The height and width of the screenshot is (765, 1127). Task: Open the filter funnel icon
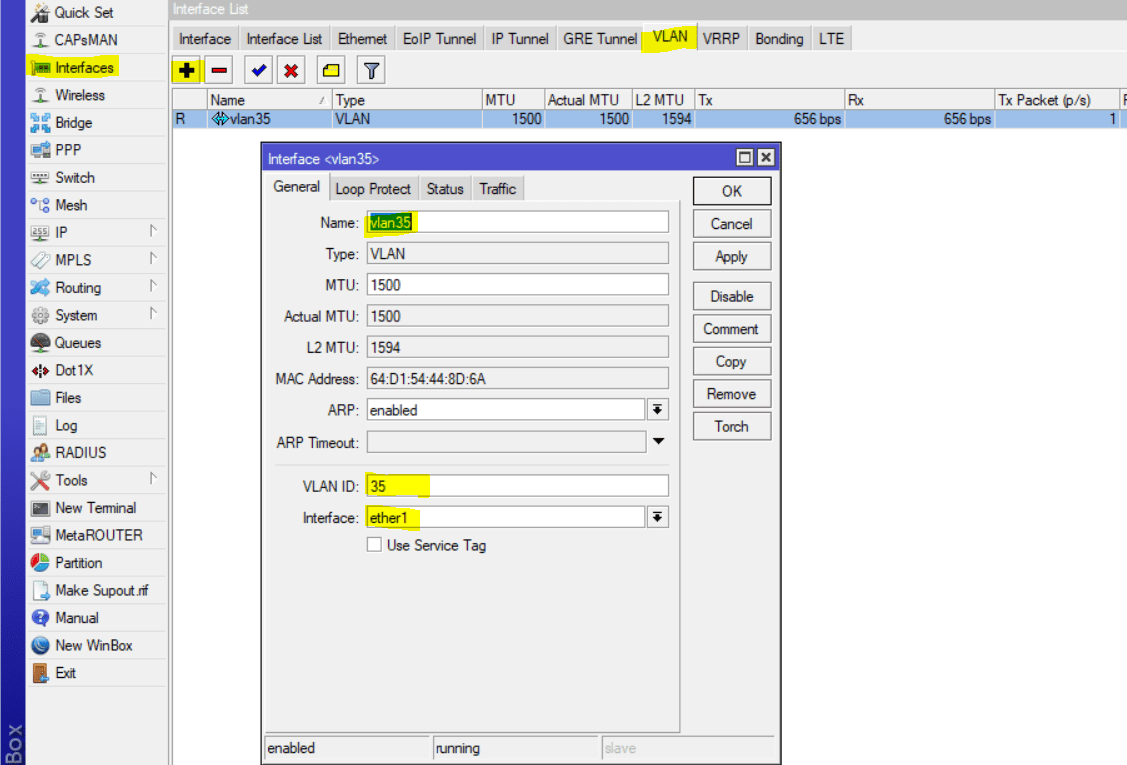[x=371, y=71]
